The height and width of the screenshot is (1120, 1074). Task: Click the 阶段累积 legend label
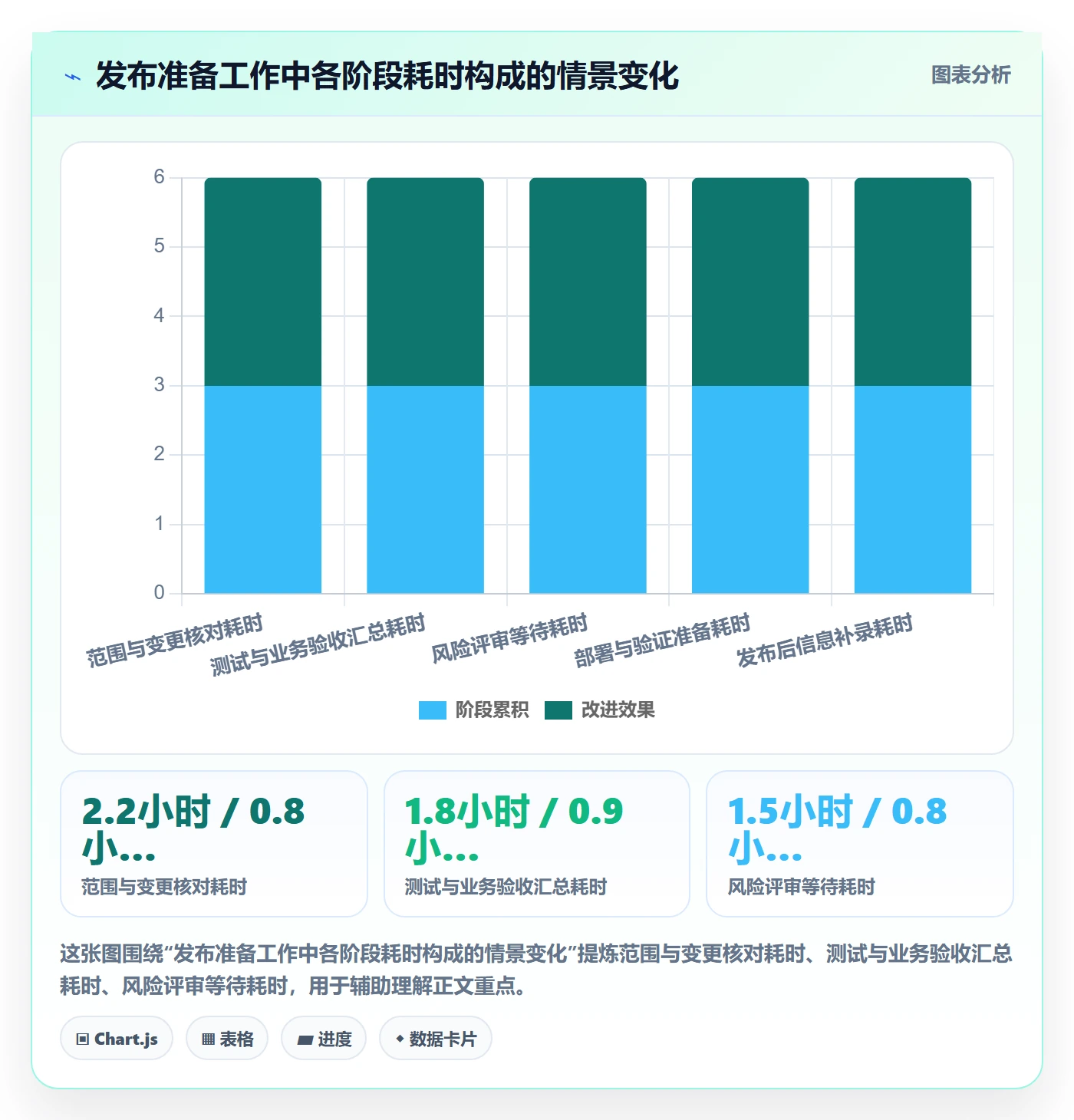[492, 710]
